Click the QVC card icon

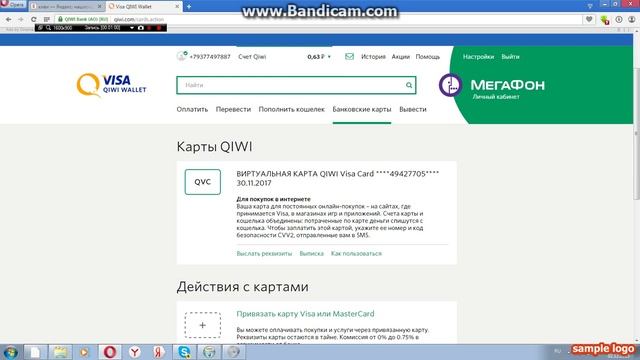[202, 182]
